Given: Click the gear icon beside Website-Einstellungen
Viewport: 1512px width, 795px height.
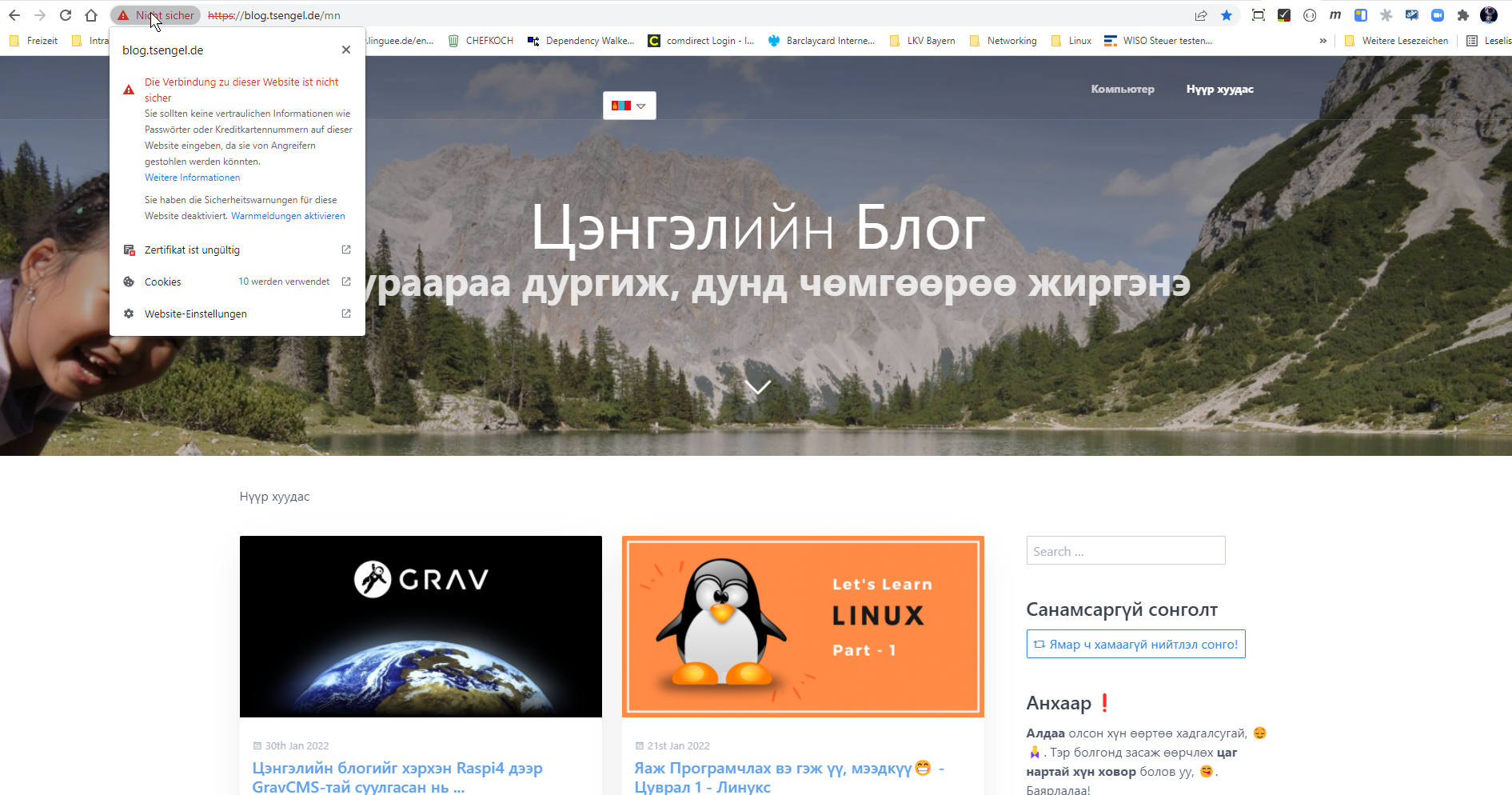Looking at the screenshot, I should pos(129,314).
